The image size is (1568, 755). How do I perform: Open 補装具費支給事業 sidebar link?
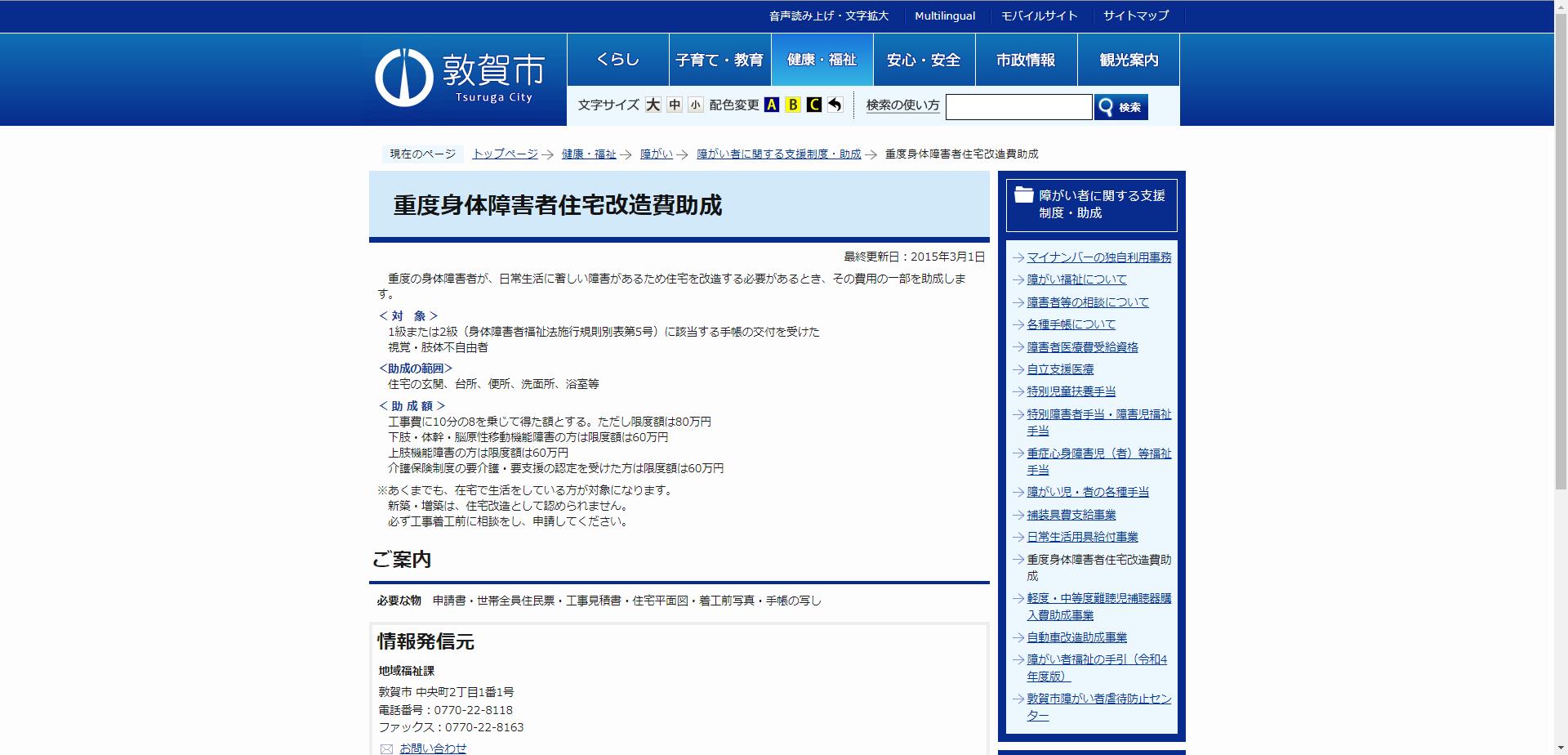1071,515
